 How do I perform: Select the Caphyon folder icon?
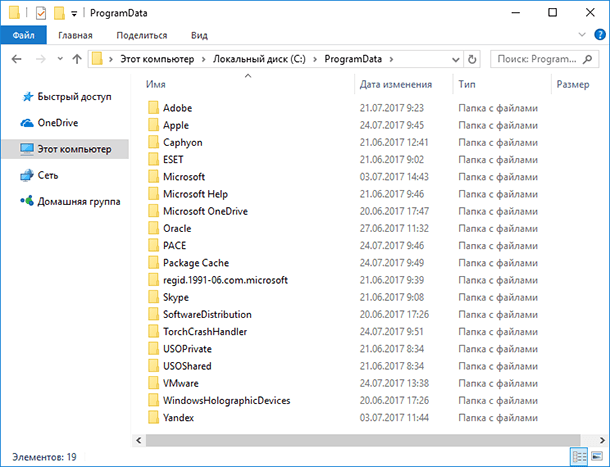click(154, 142)
